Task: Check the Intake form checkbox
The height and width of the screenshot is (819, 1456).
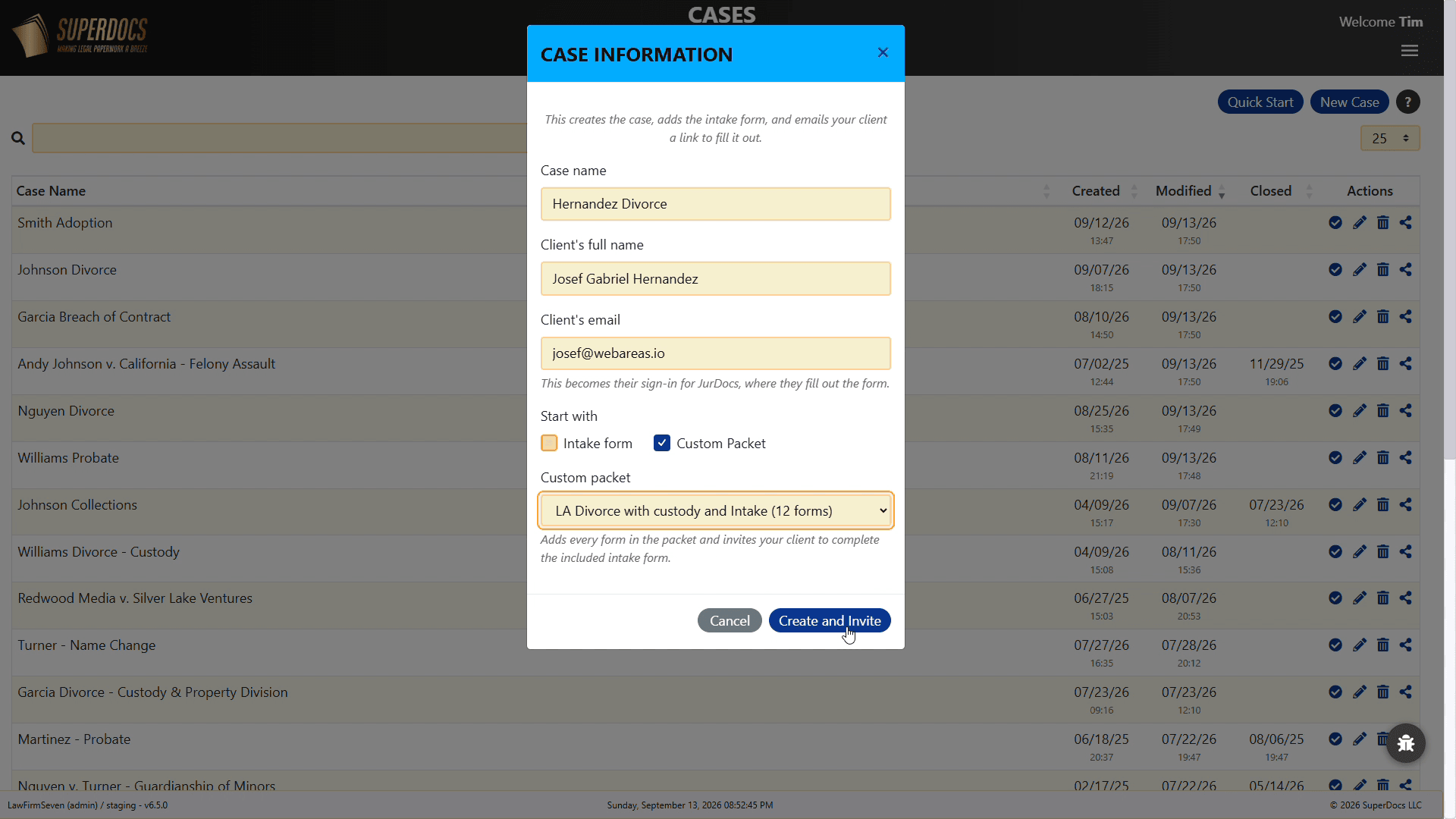Action: [x=549, y=443]
